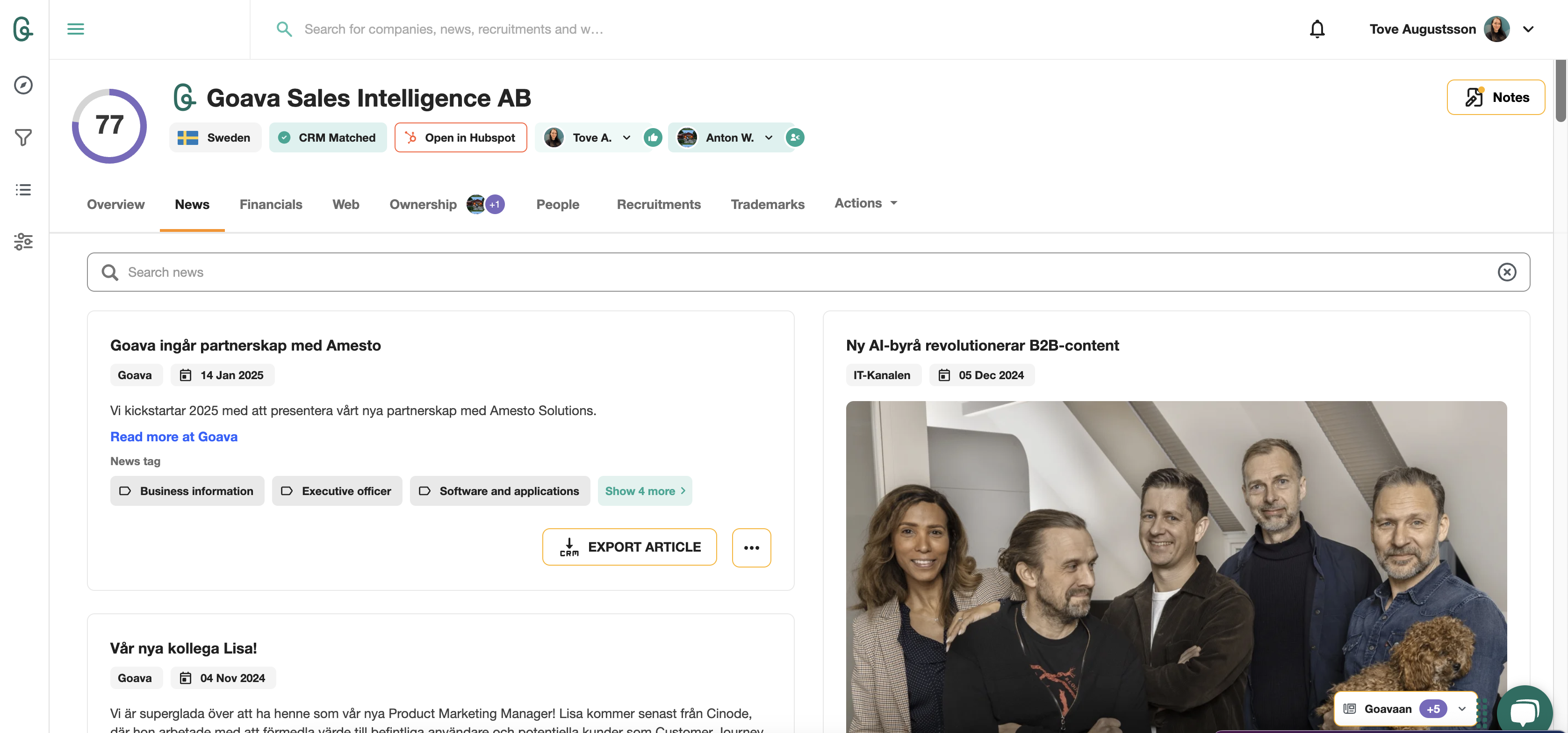
Task: Open the hamburger menu icon
Action: click(75, 29)
